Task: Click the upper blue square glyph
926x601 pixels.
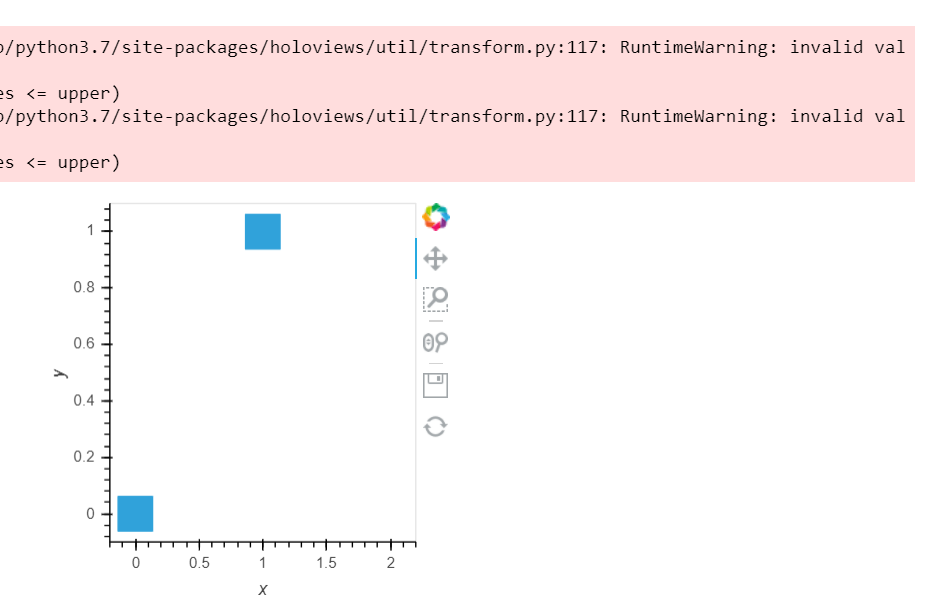Action: 262,231
